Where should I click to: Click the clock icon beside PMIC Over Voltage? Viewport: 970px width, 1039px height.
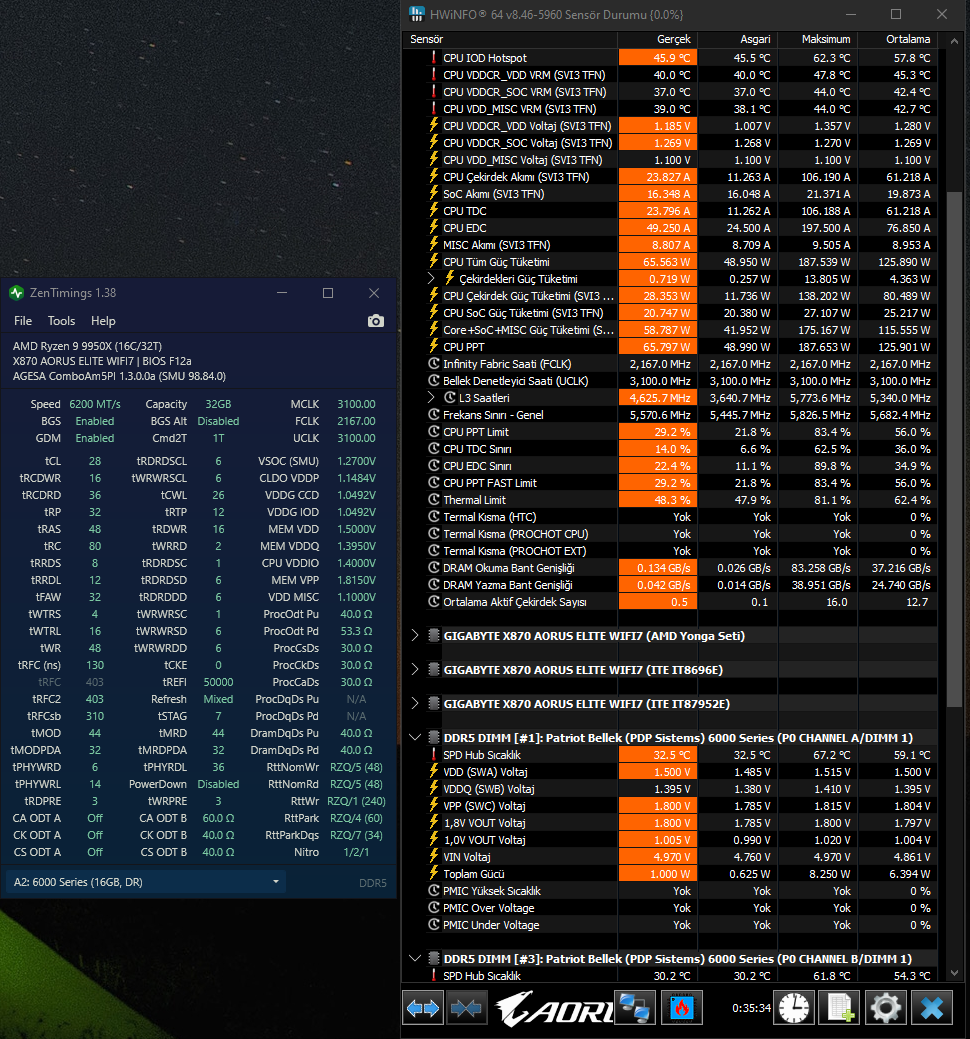point(434,907)
